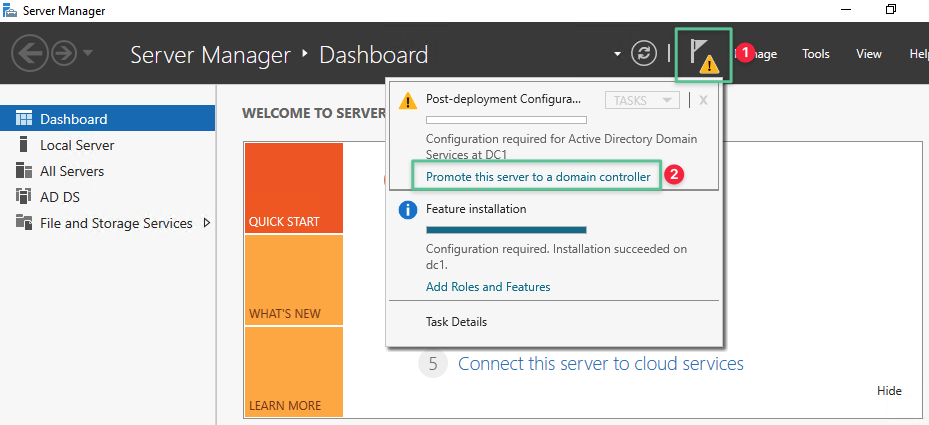
Task: Expand dropdown arrow beside refresh icon
Action: 619,54
